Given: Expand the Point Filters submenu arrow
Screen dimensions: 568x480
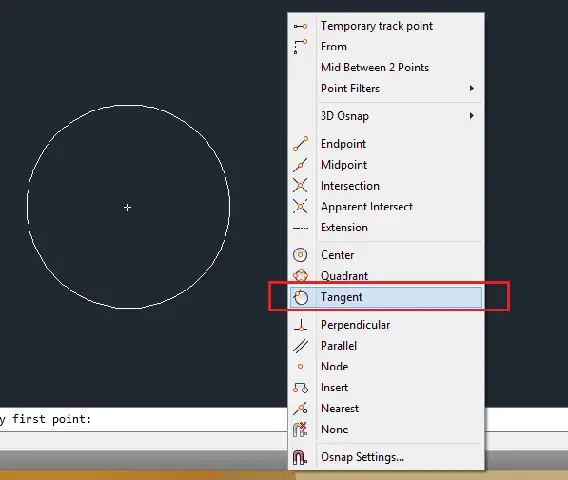Looking at the screenshot, I should click(472, 88).
